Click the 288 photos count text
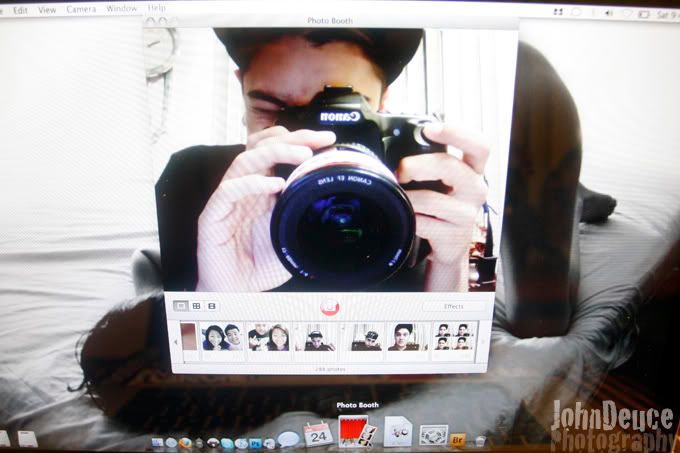The height and width of the screenshot is (453, 680). [330, 369]
